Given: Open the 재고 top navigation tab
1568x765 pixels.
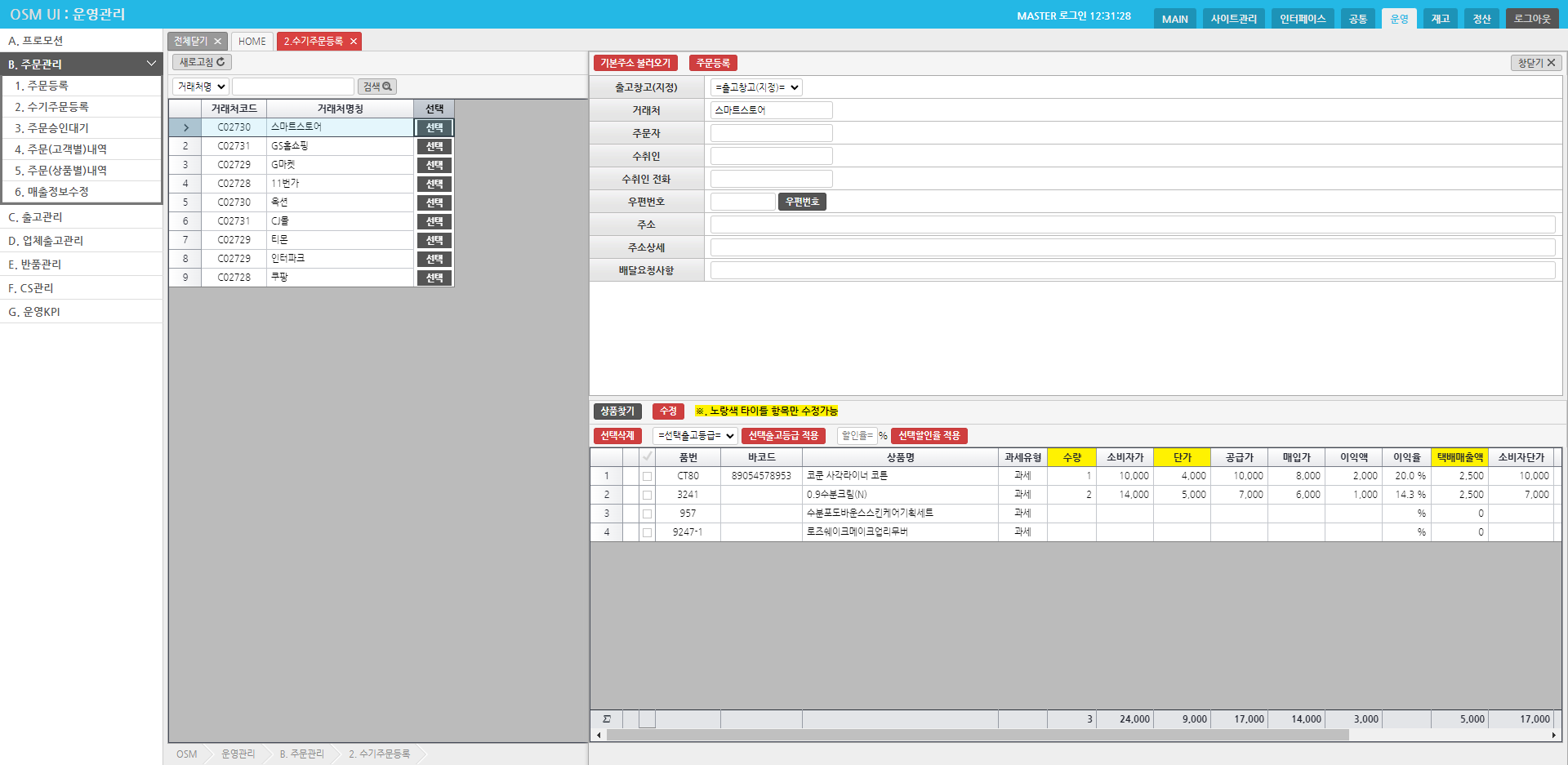Looking at the screenshot, I should coord(1440,19).
